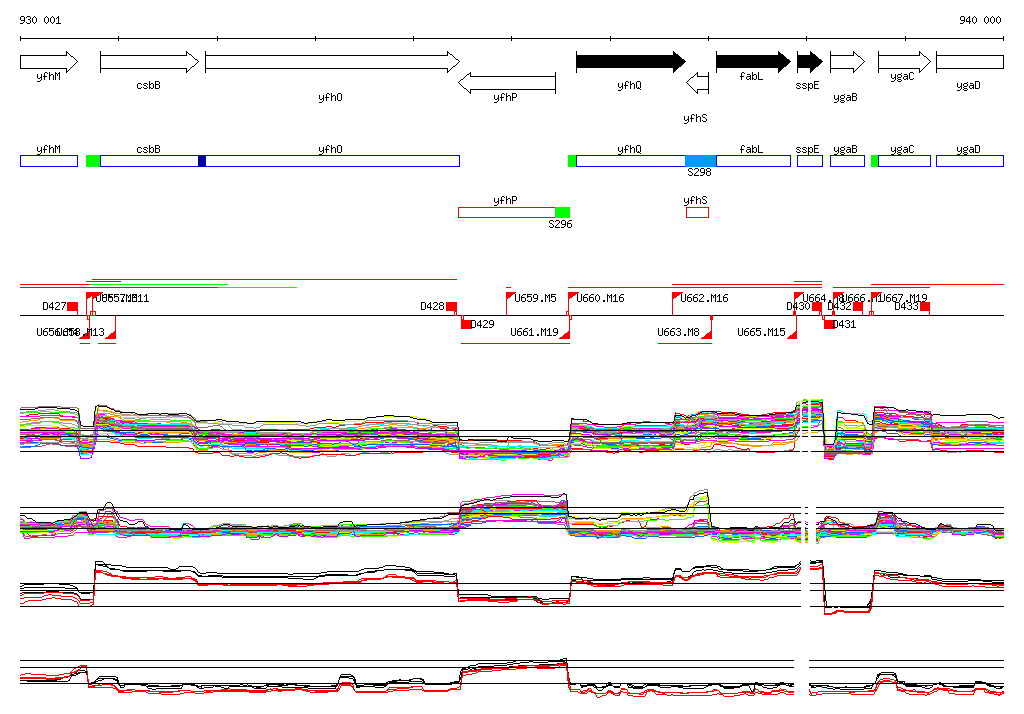Select the U665.M15 lower-strand flag marker

pos(792,334)
